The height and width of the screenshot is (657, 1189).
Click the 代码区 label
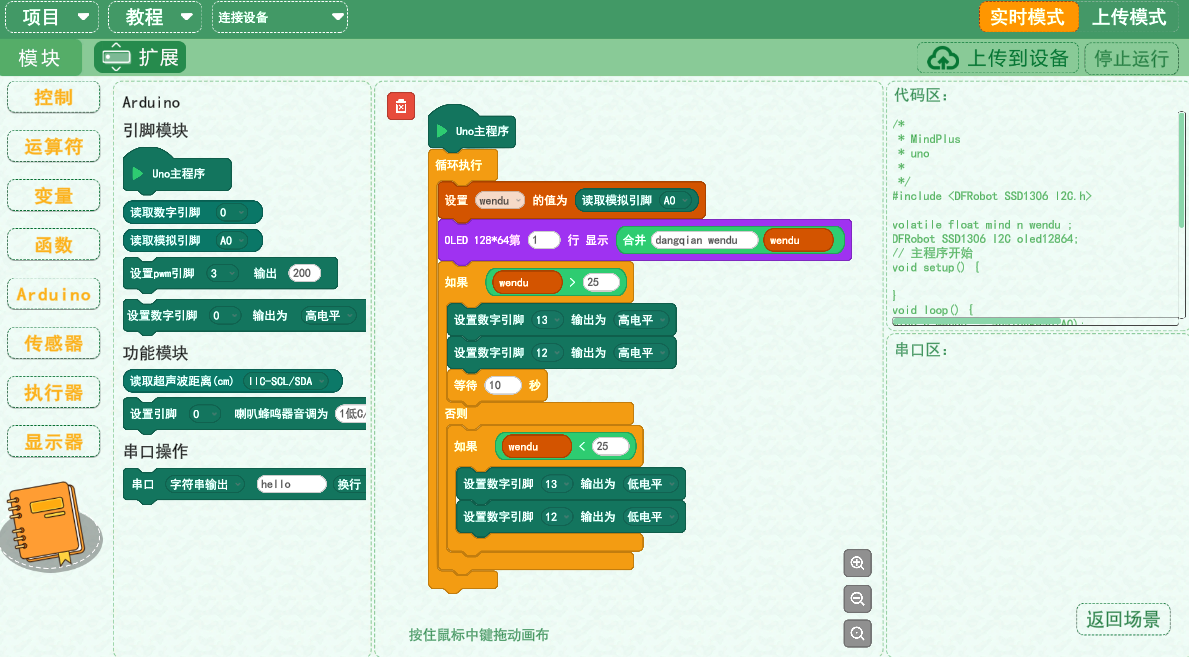921,96
